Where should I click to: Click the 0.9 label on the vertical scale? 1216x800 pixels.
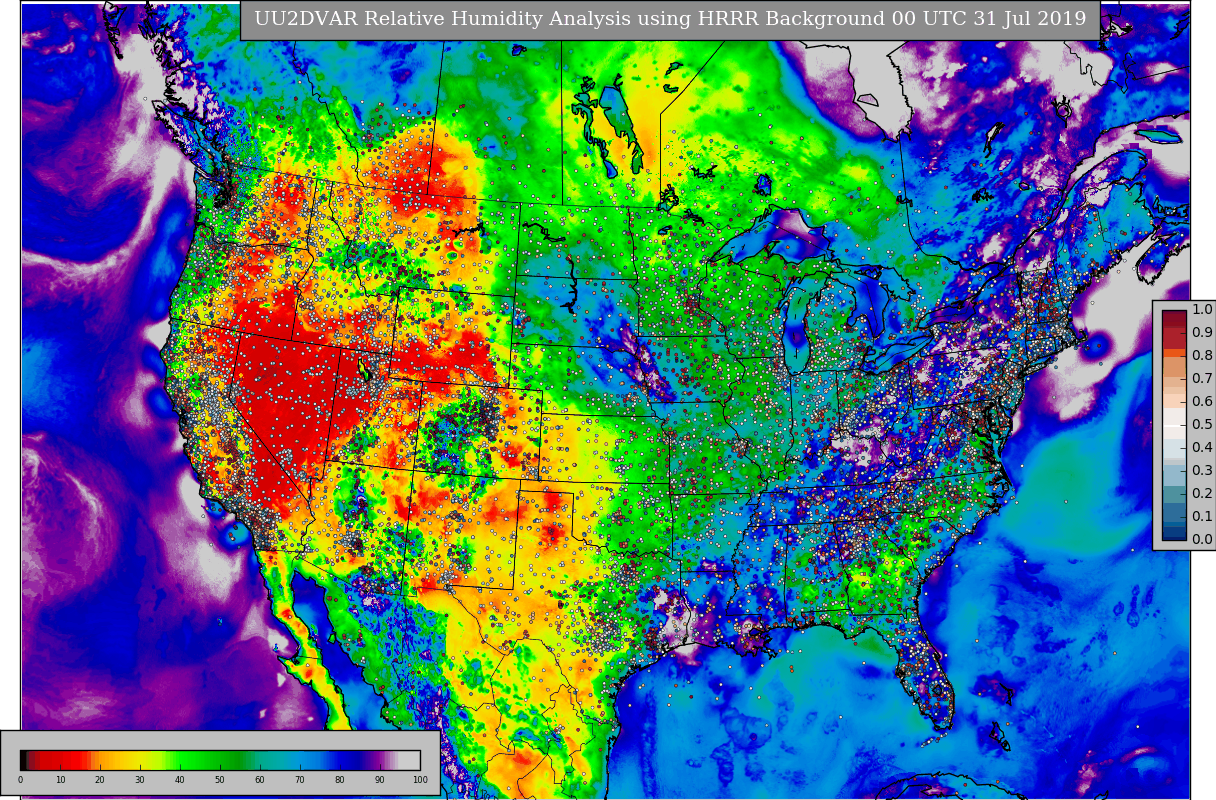[1202, 332]
